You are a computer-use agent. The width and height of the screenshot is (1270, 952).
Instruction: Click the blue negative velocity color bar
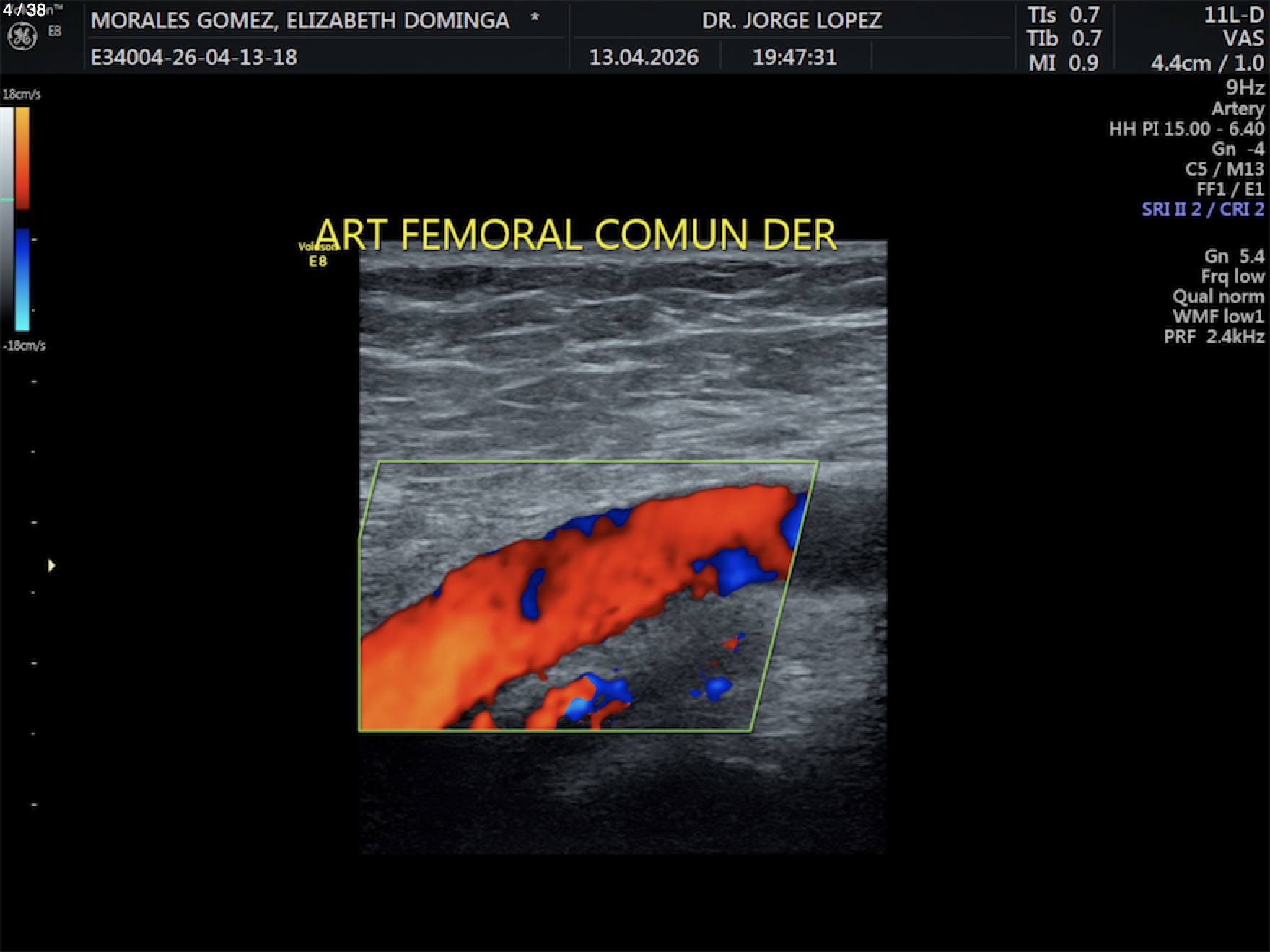click(x=22, y=279)
